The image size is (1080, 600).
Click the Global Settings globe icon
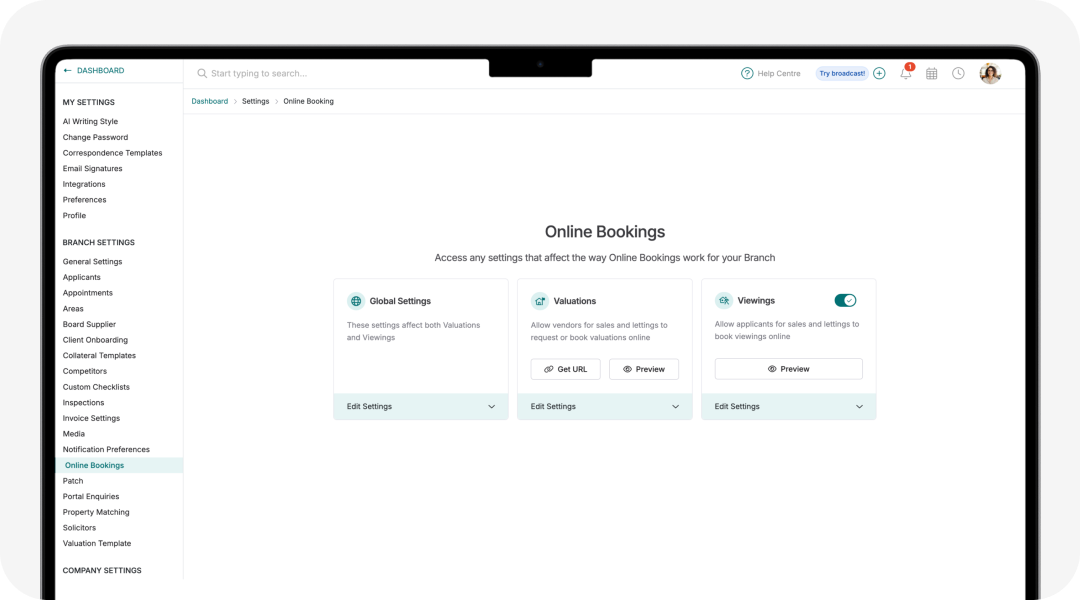pos(355,301)
